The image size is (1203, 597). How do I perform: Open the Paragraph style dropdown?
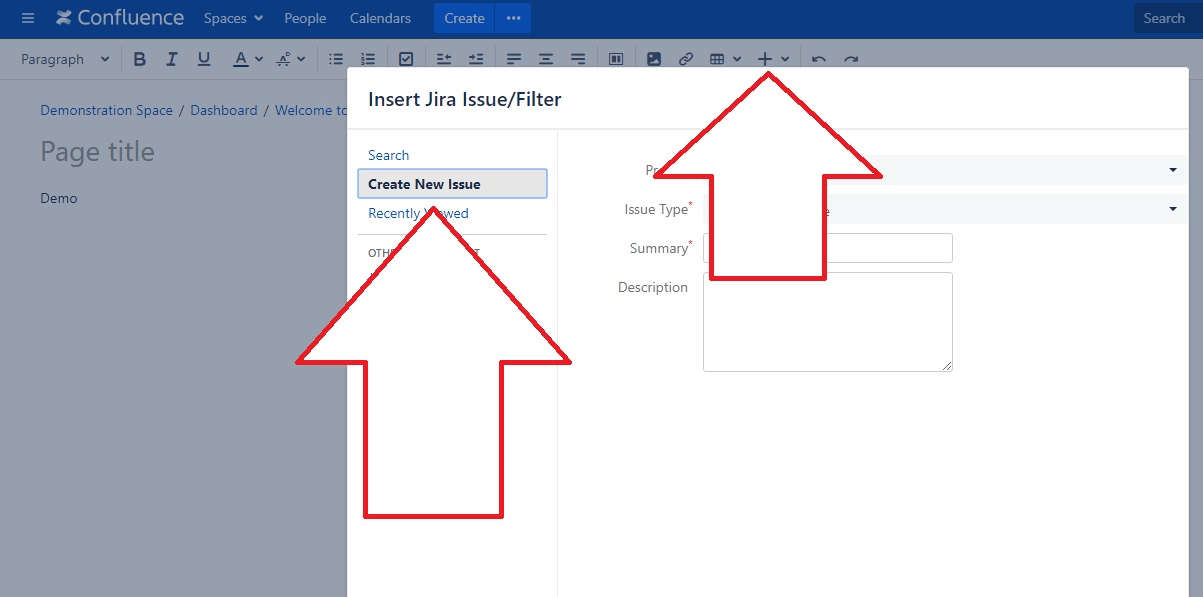62,58
